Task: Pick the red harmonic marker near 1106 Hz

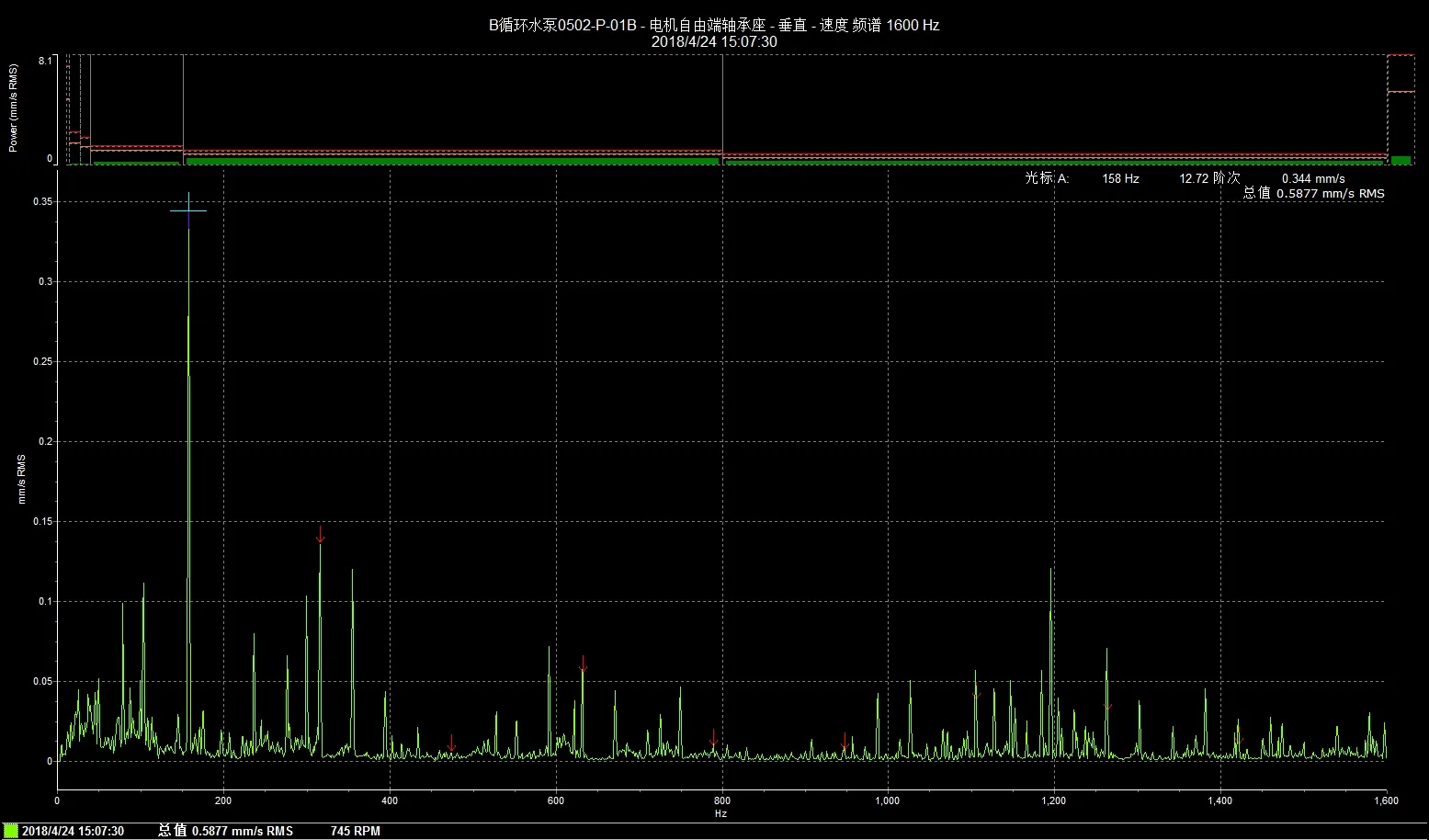Action: pyautogui.click(x=976, y=694)
